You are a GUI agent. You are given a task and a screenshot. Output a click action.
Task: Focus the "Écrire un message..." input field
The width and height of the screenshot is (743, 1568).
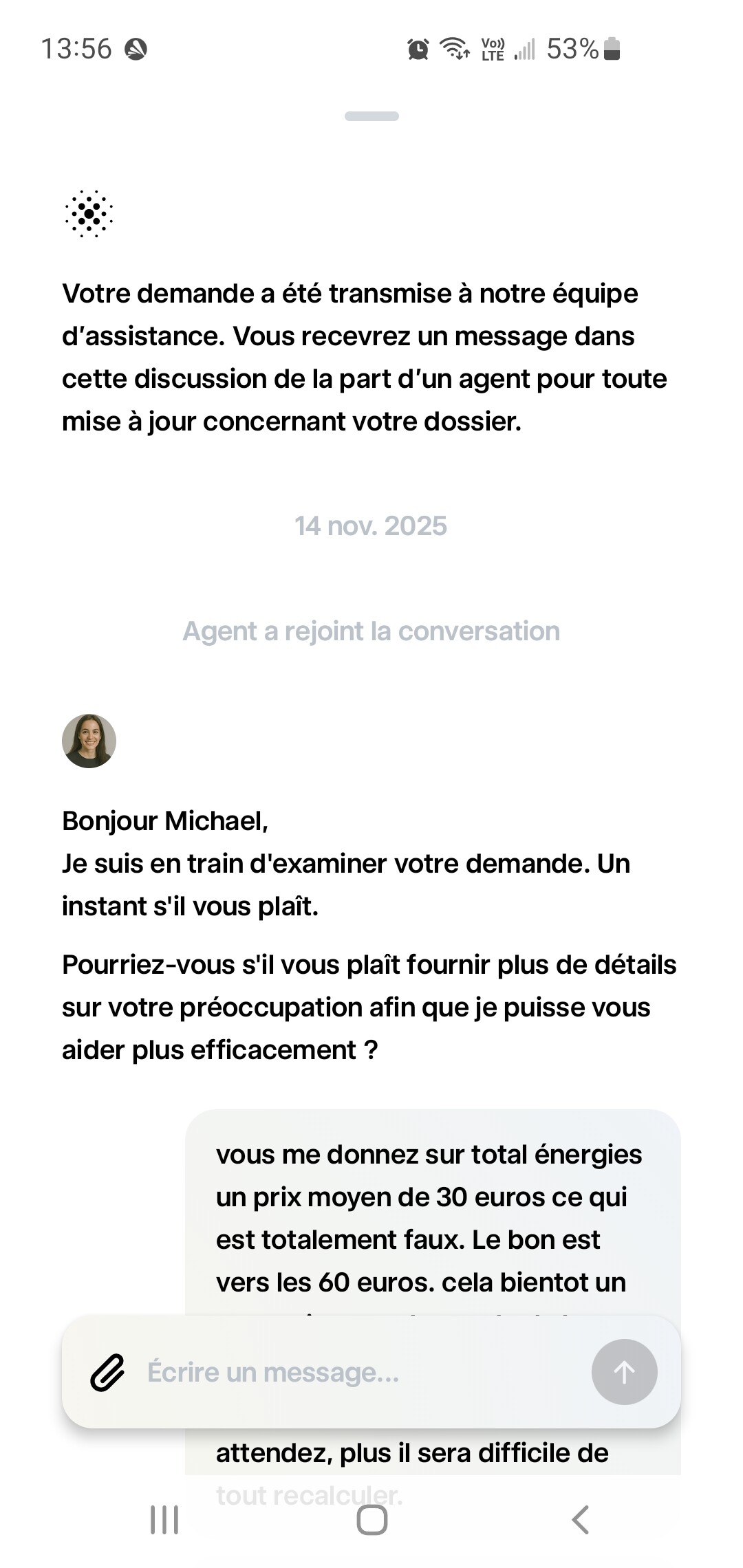(x=358, y=1373)
